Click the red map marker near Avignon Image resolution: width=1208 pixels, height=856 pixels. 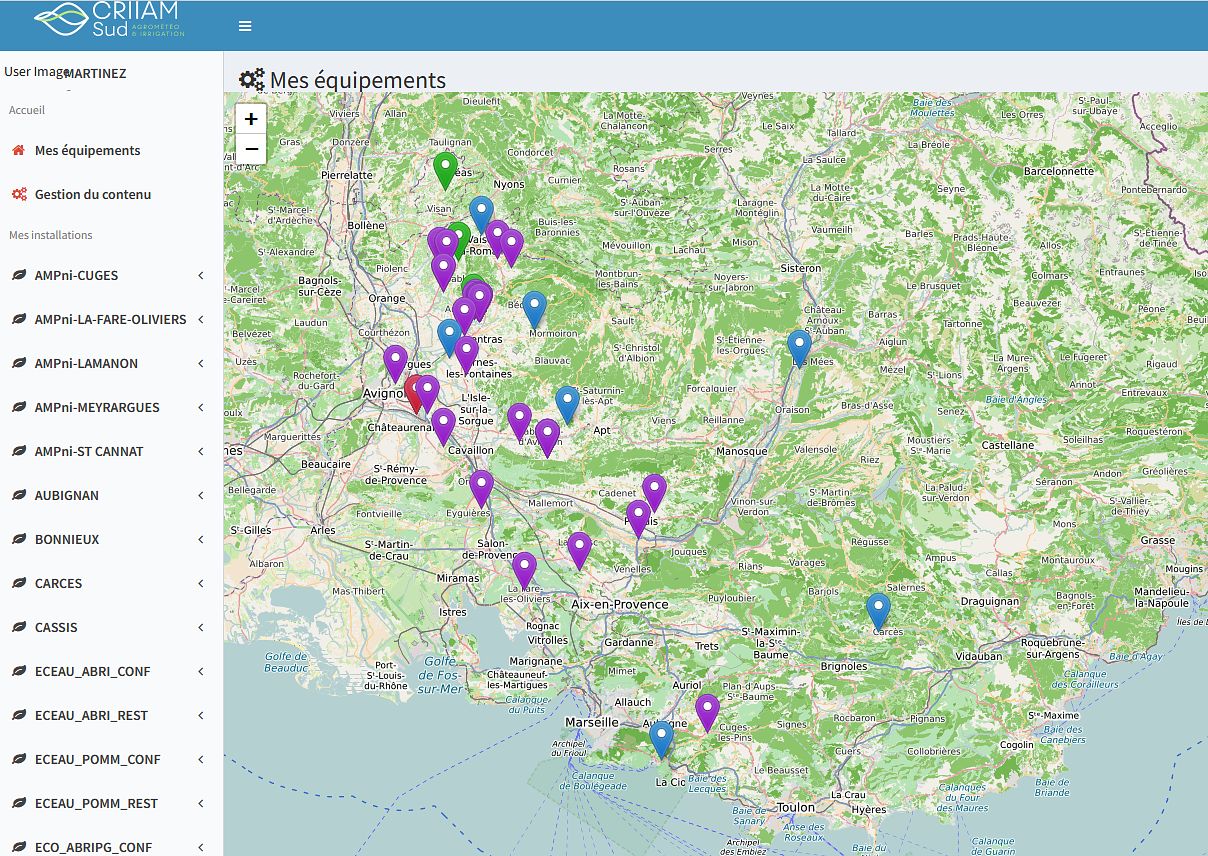(x=412, y=392)
